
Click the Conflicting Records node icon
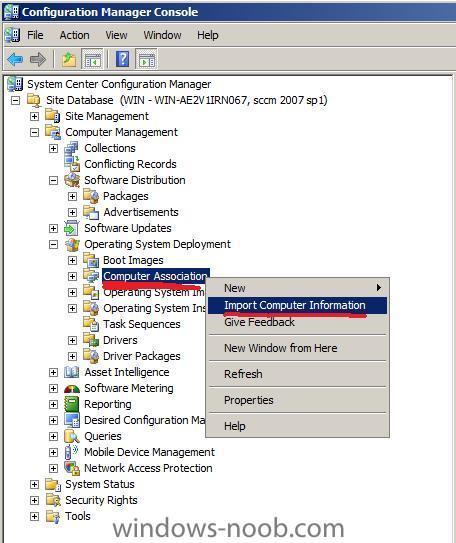[72, 164]
